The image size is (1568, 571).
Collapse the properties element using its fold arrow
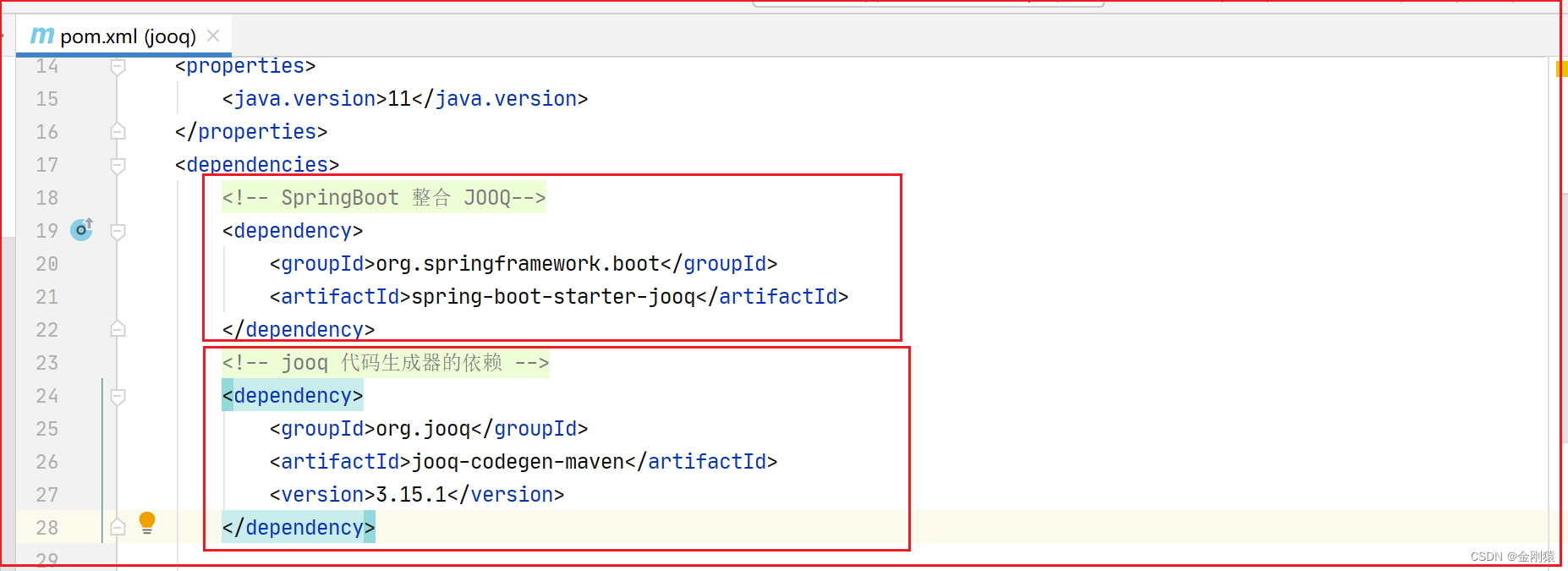(x=118, y=67)
